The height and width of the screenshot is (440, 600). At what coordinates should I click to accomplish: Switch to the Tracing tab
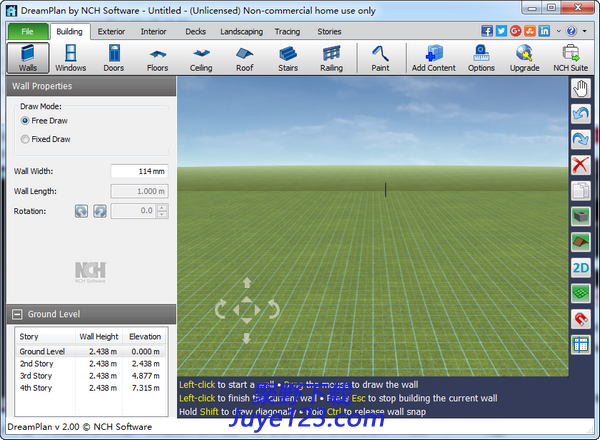(287, 32)
